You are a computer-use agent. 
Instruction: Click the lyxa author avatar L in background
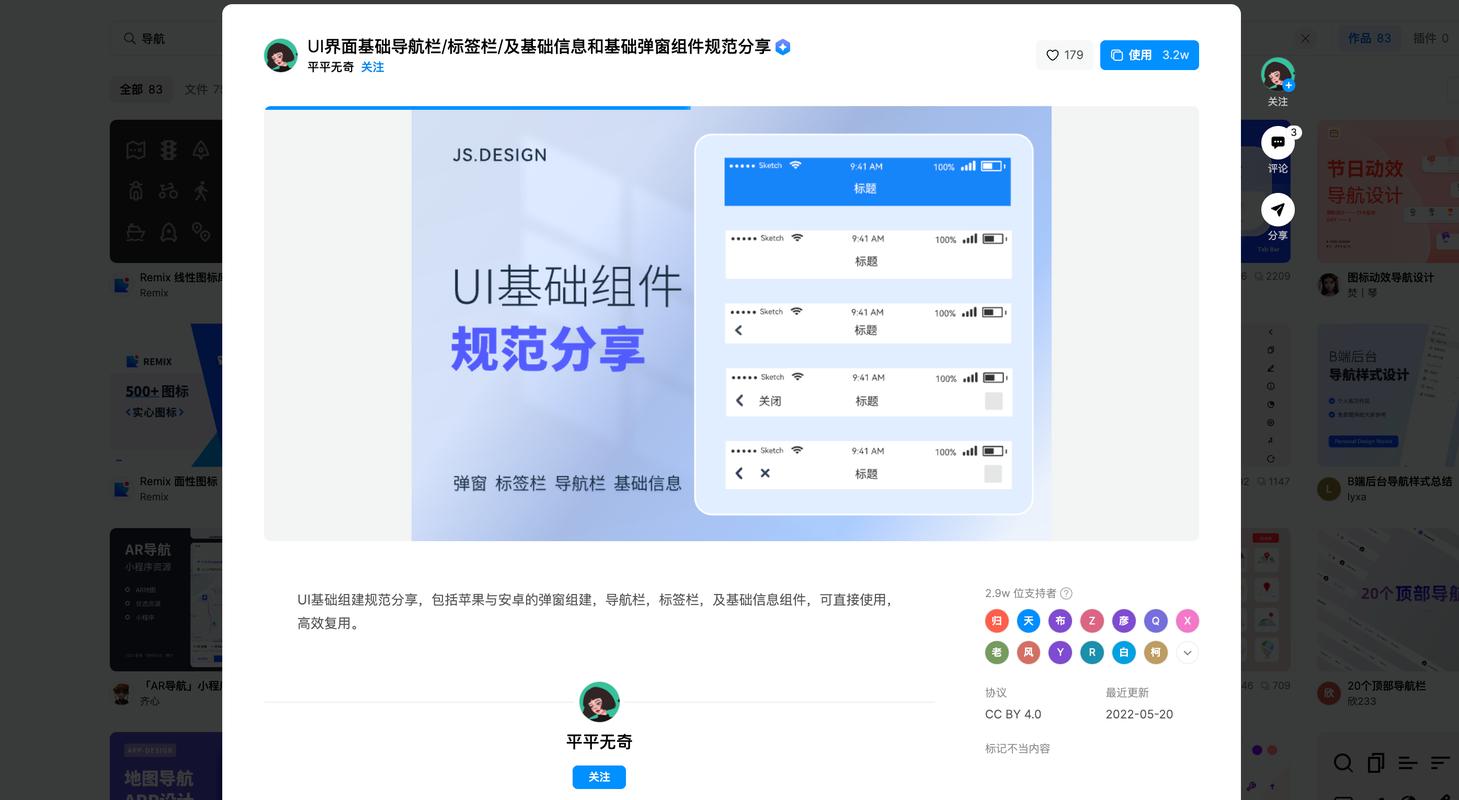pyautogui.click(x=1328, y=489)
